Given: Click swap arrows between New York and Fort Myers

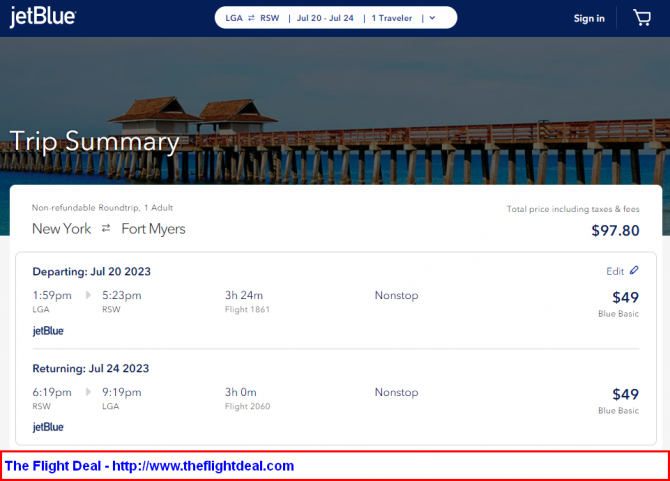Looking at the screenshot, I should coord(106,229).
